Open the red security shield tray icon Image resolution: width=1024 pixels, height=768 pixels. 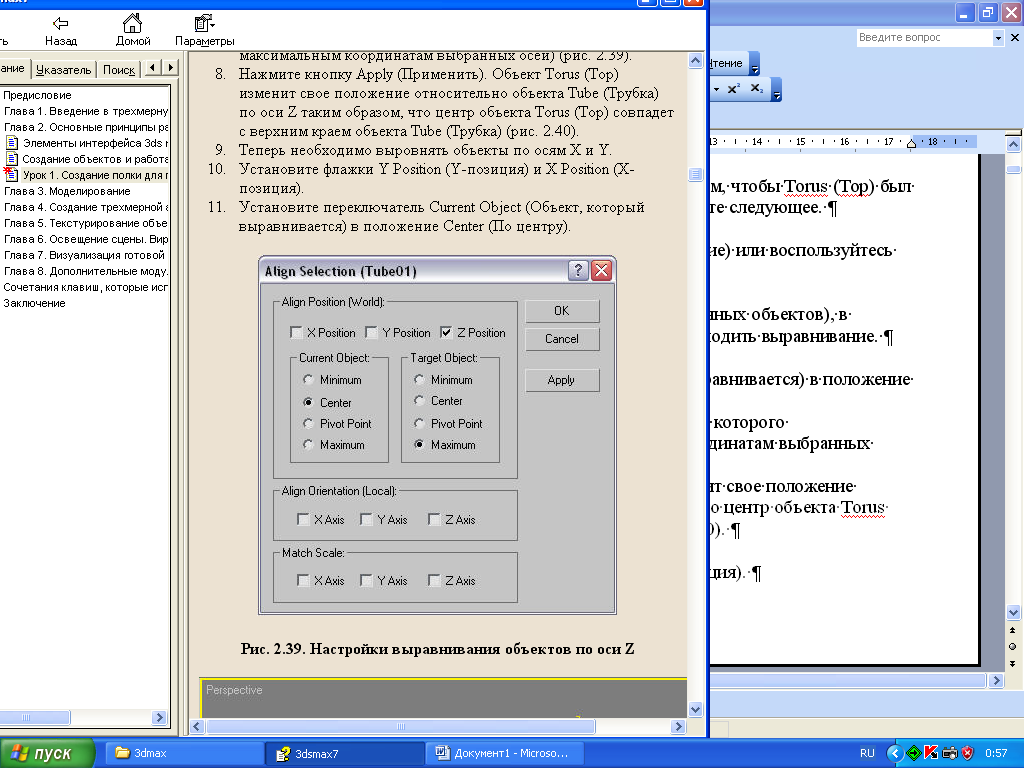click(967, 753)
